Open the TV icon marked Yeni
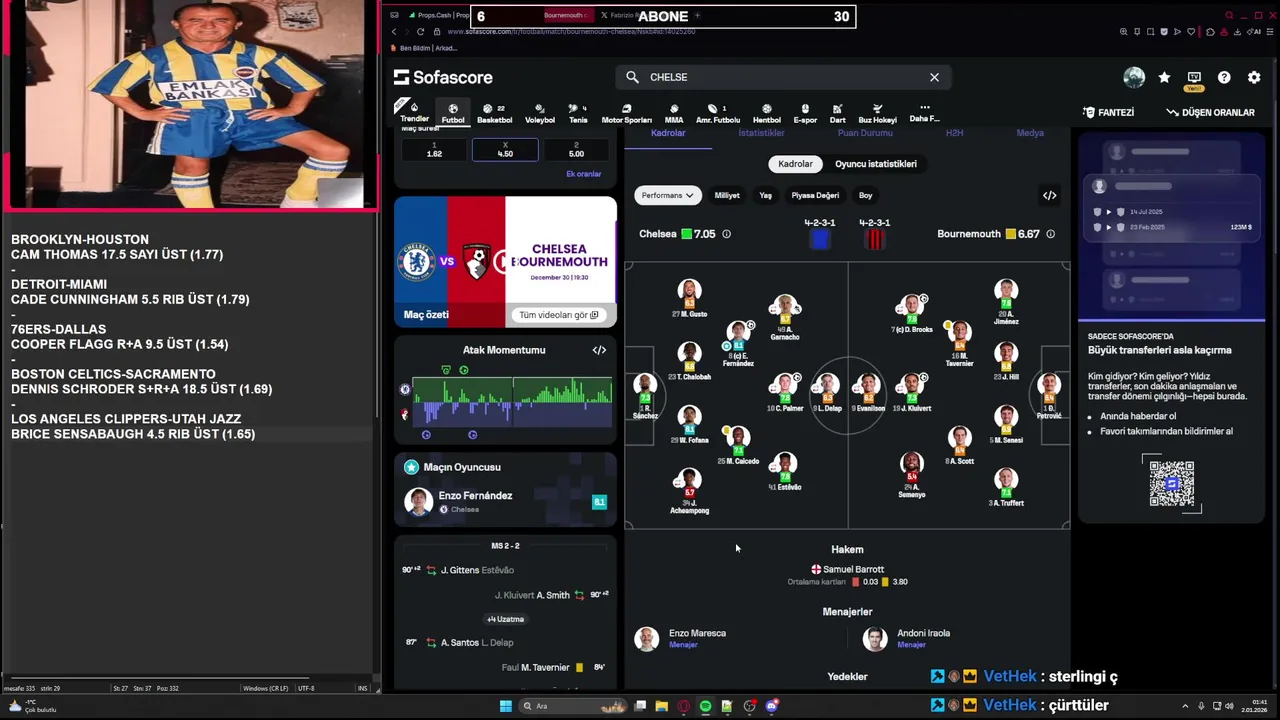1280x720 pixels. (1194, 78)
